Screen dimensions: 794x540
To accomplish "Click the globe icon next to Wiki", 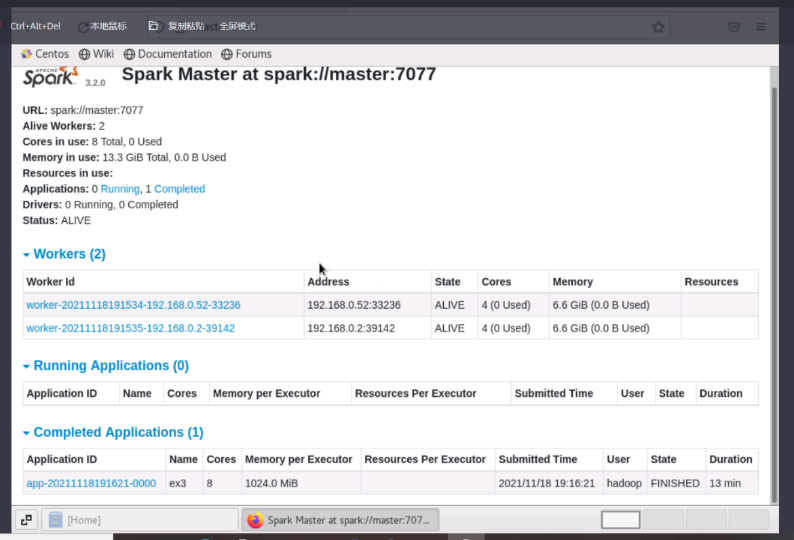I will 85,54.
